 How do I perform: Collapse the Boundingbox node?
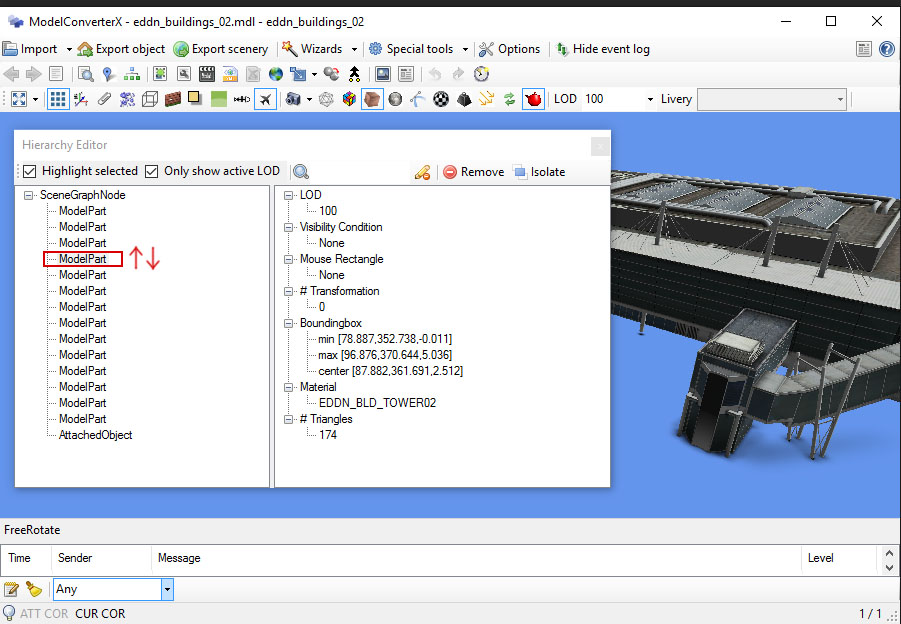(x=288, y=323)
